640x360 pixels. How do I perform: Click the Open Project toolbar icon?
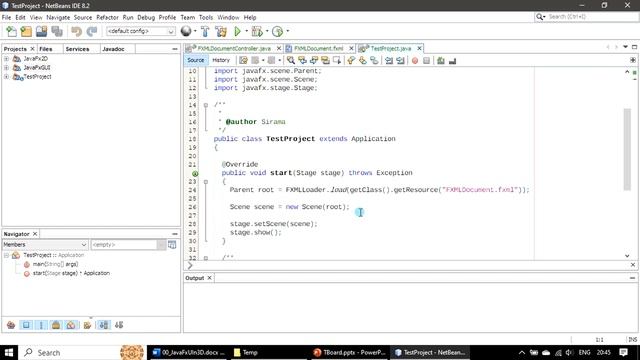point(42,31)
